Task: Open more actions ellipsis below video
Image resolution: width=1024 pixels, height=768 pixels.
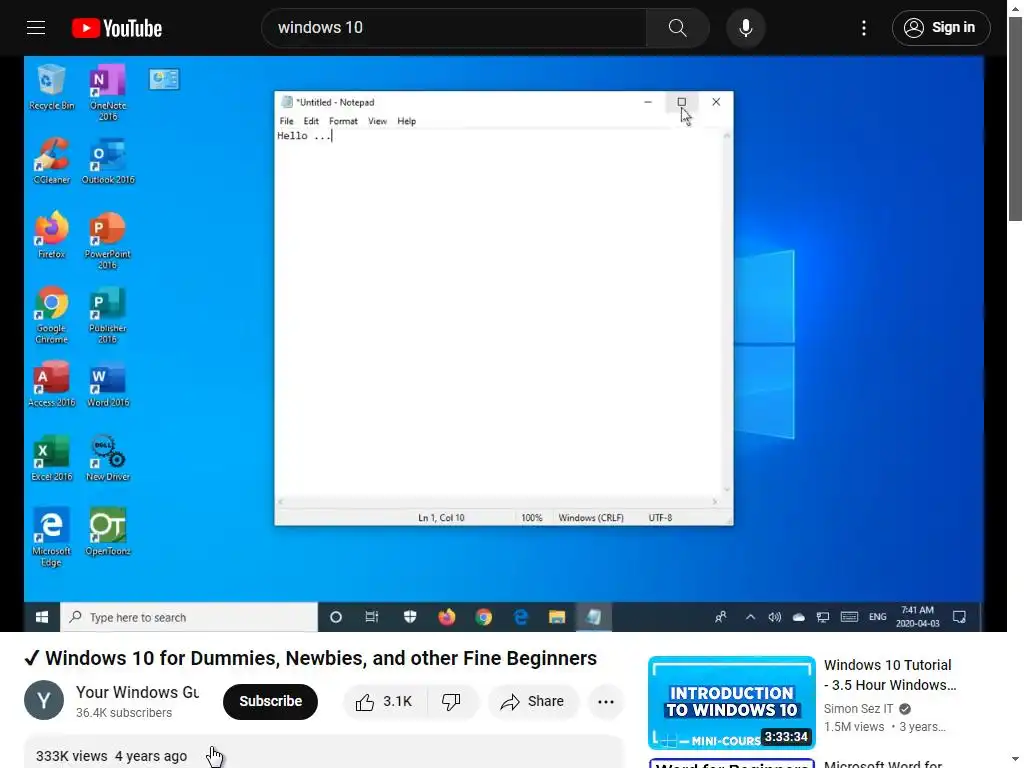Action: (606, 701)
